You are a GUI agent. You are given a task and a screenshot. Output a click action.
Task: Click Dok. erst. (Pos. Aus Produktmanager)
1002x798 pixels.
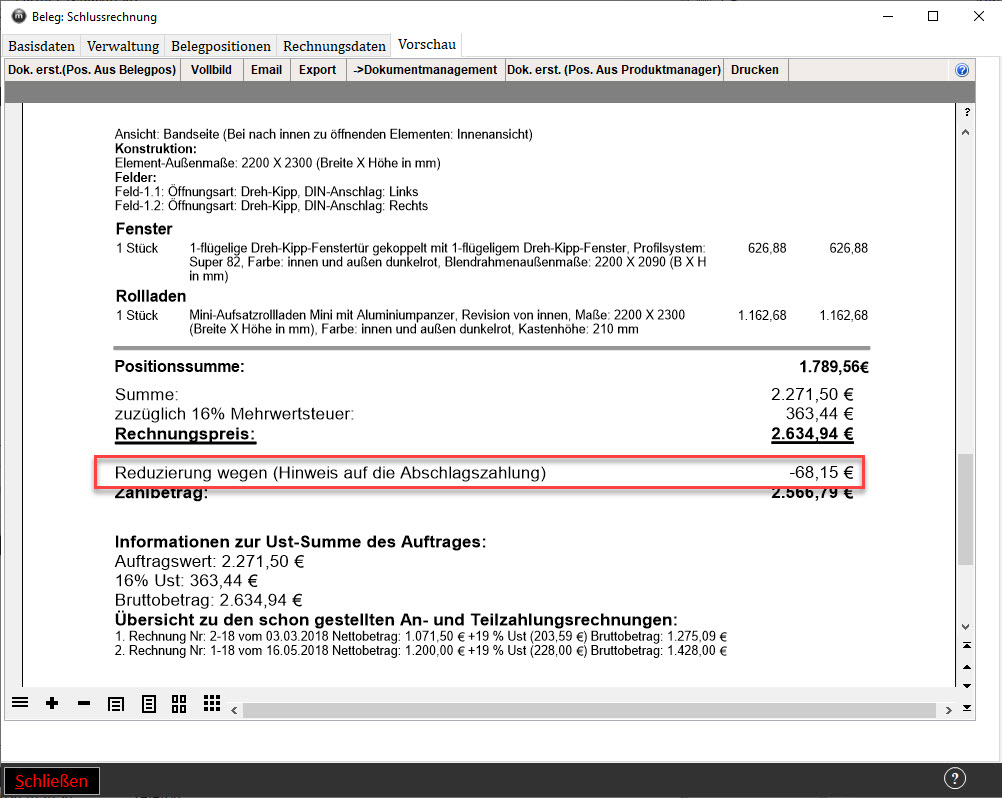point(614,70)
